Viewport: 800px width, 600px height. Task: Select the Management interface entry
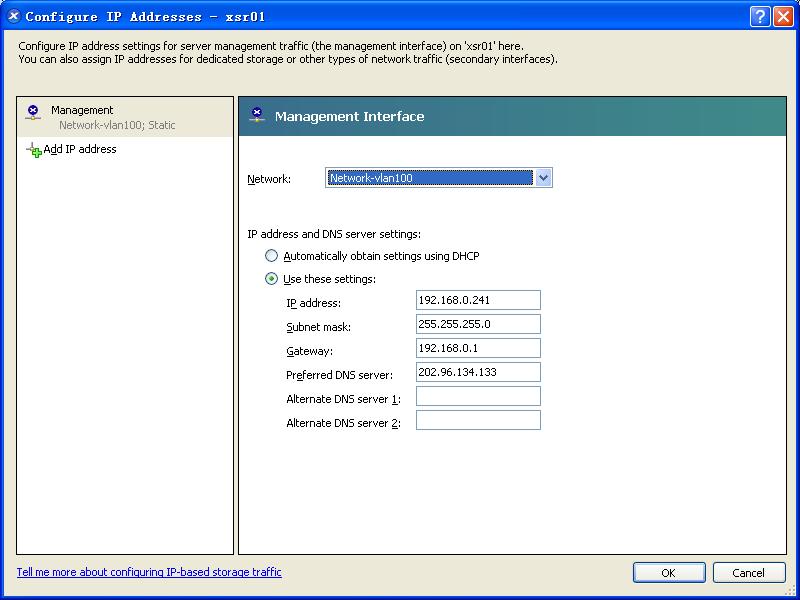(x=125, y=117)
